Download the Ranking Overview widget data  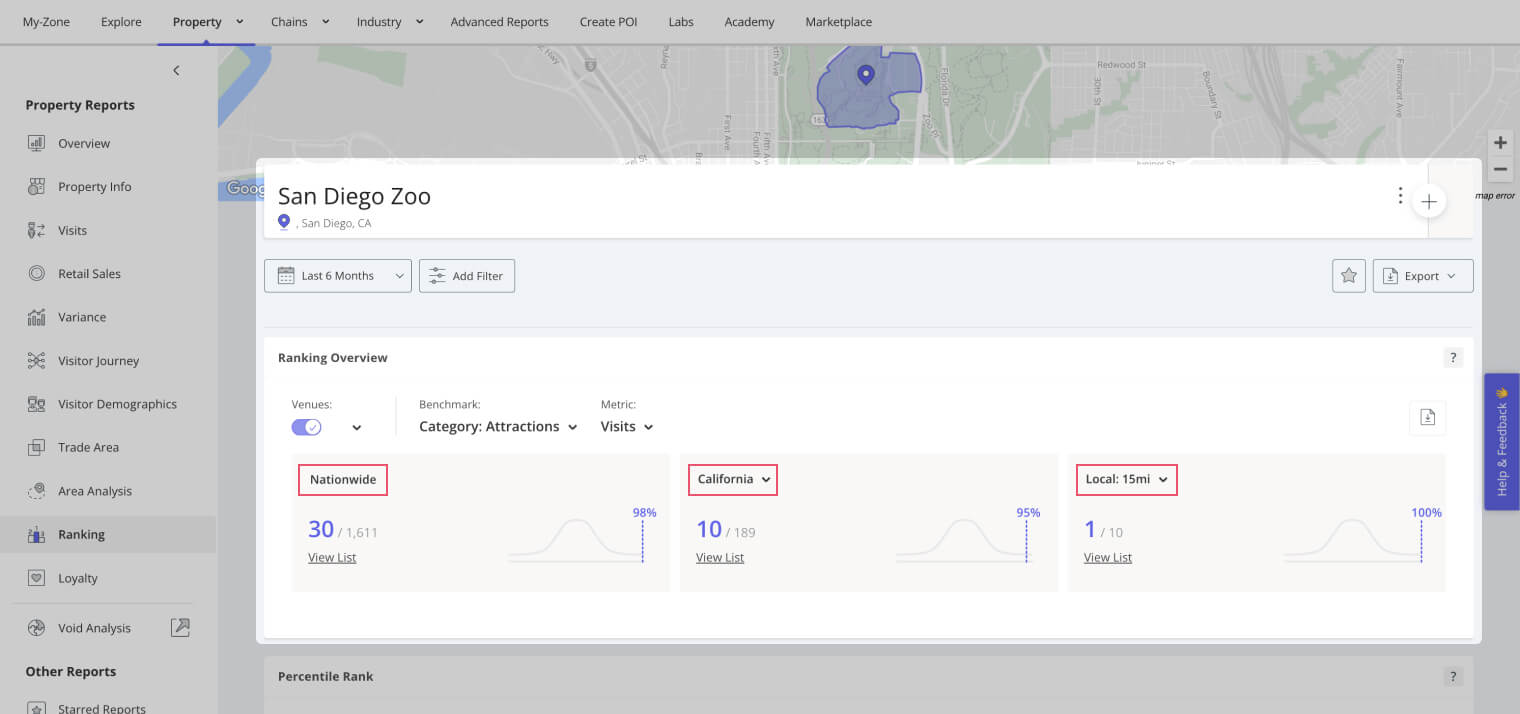(1427, 418)
